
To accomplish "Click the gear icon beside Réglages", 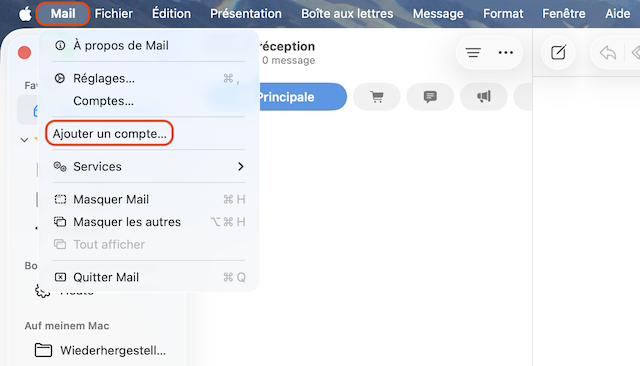I will pyautogui.click(x=60, y=78).
